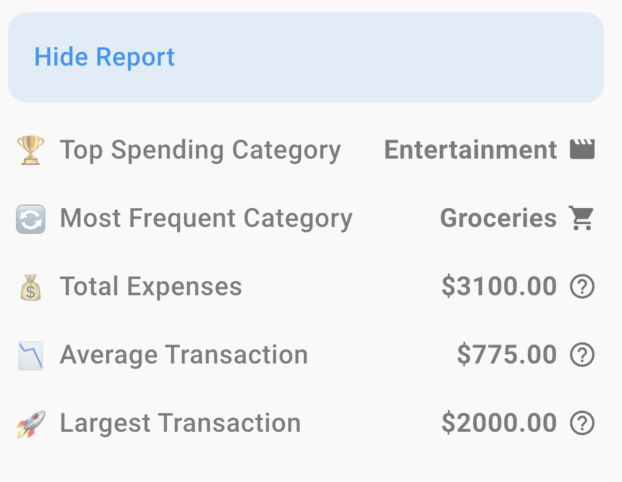The width and height of the screenshot is (622, 482).
Task: Click the declining chart icon
Action: tap(31, 355)
